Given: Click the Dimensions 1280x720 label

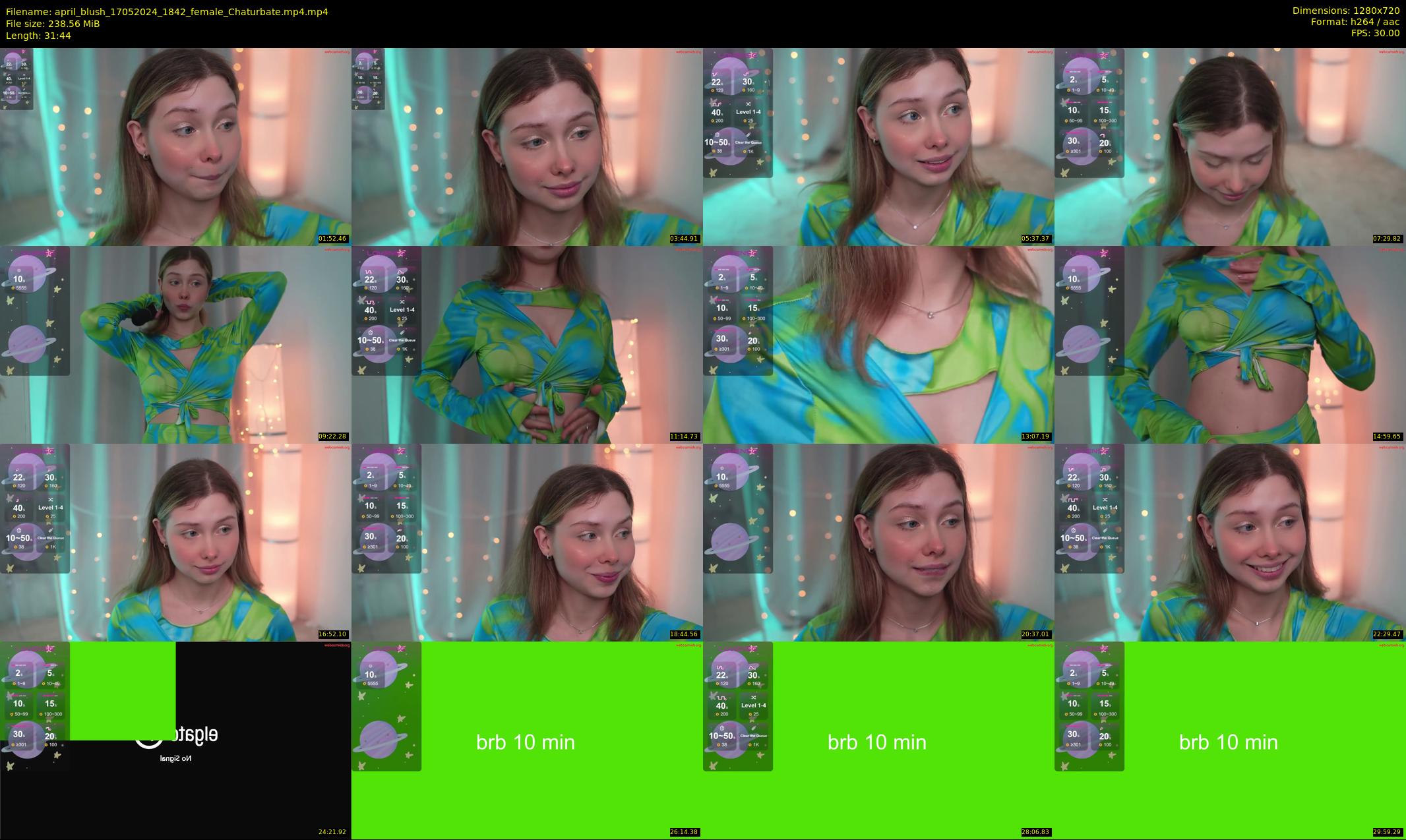Looking at the screenshot, I should (x=1345, y=11).
